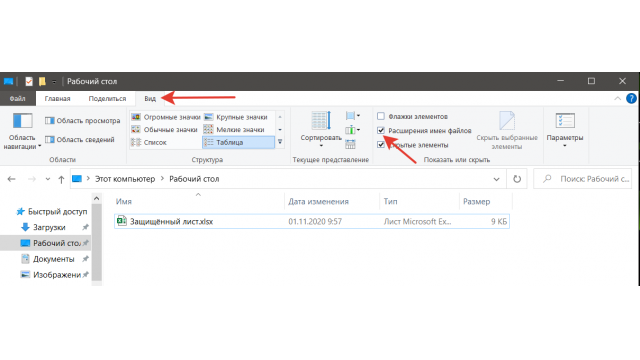Image resolution: width=640 pixels, height=360 pixels.
Task: Enable Область просмотра pane
Action: point(82,120)
